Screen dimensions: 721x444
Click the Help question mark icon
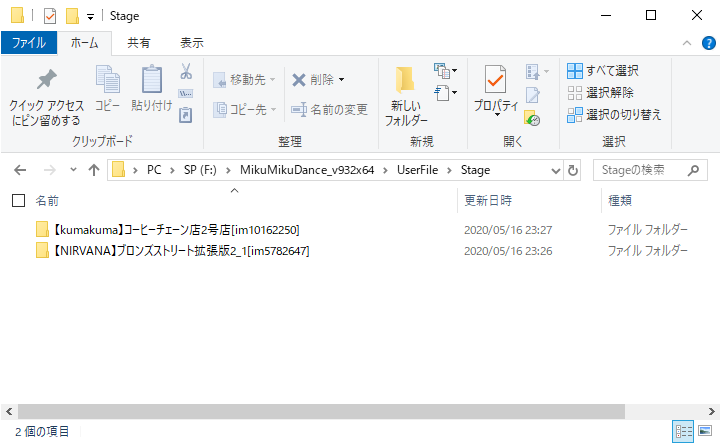[x=709, y=43]
